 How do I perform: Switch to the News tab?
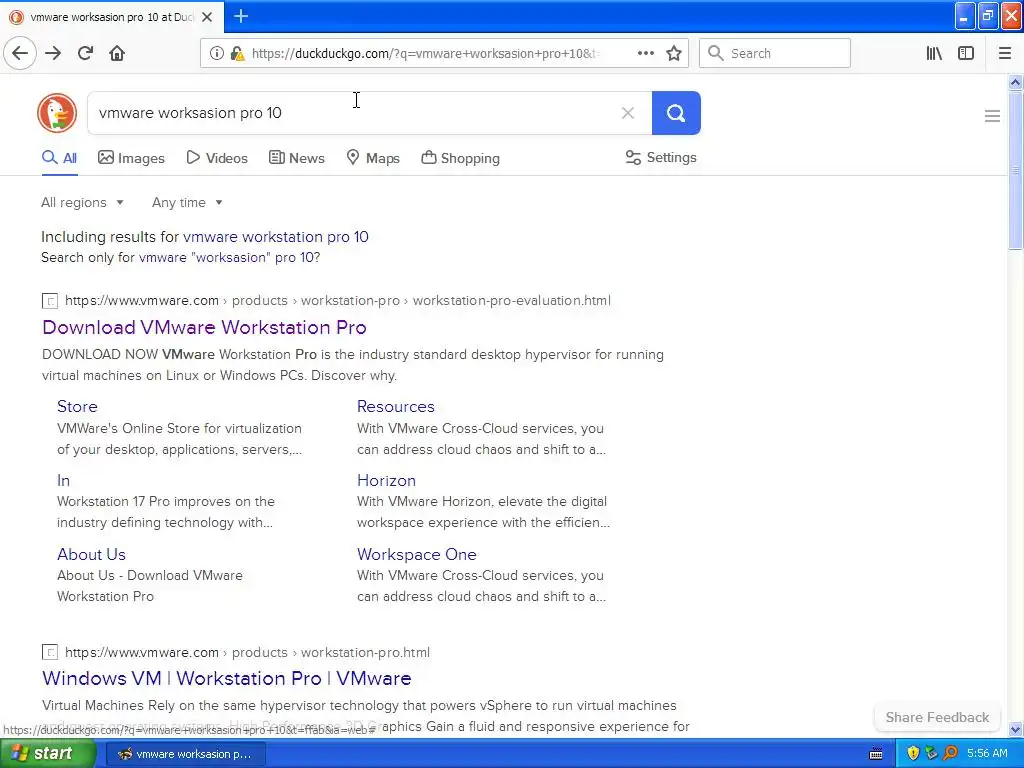click(296, 158)
